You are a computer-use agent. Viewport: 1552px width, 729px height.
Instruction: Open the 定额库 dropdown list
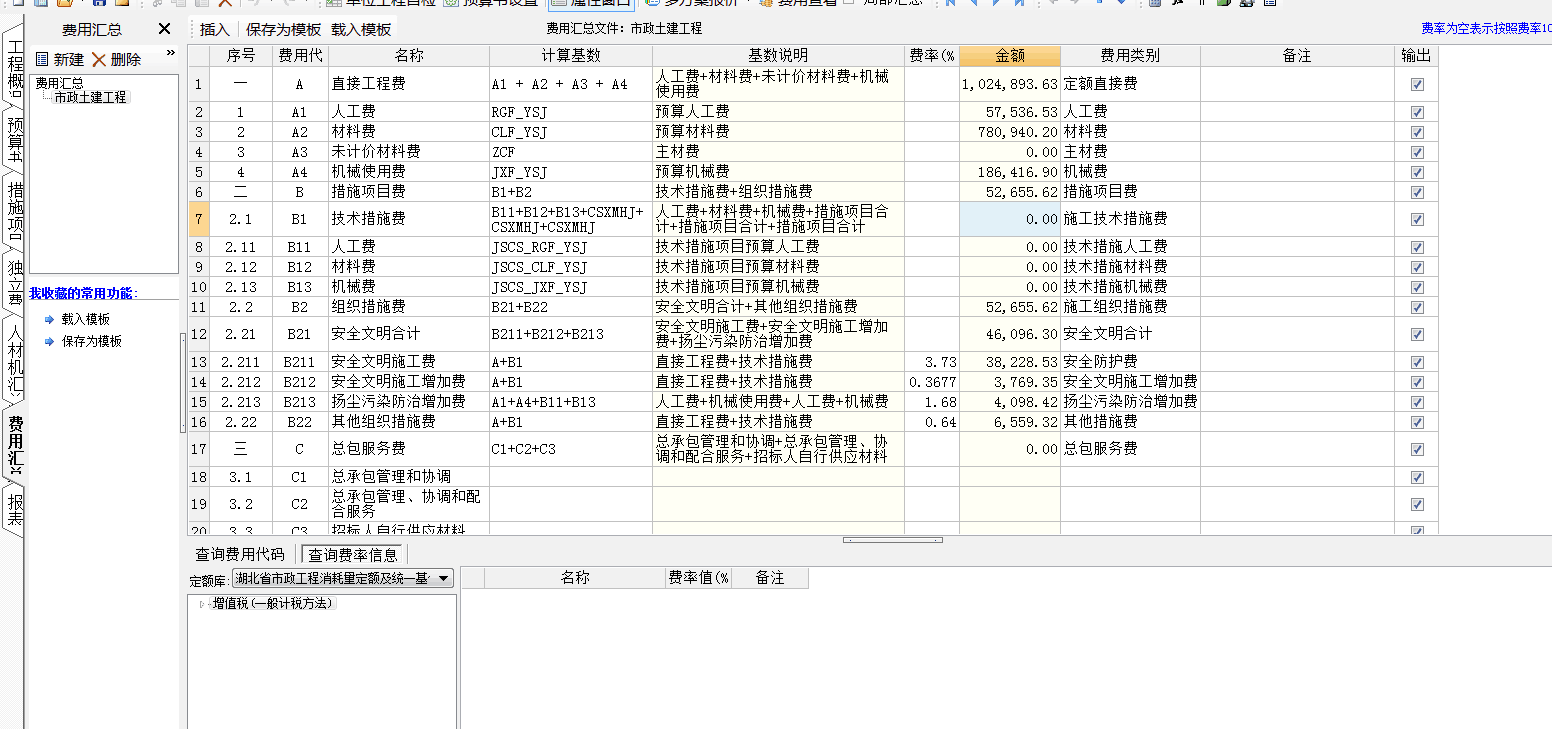(444, 578)
